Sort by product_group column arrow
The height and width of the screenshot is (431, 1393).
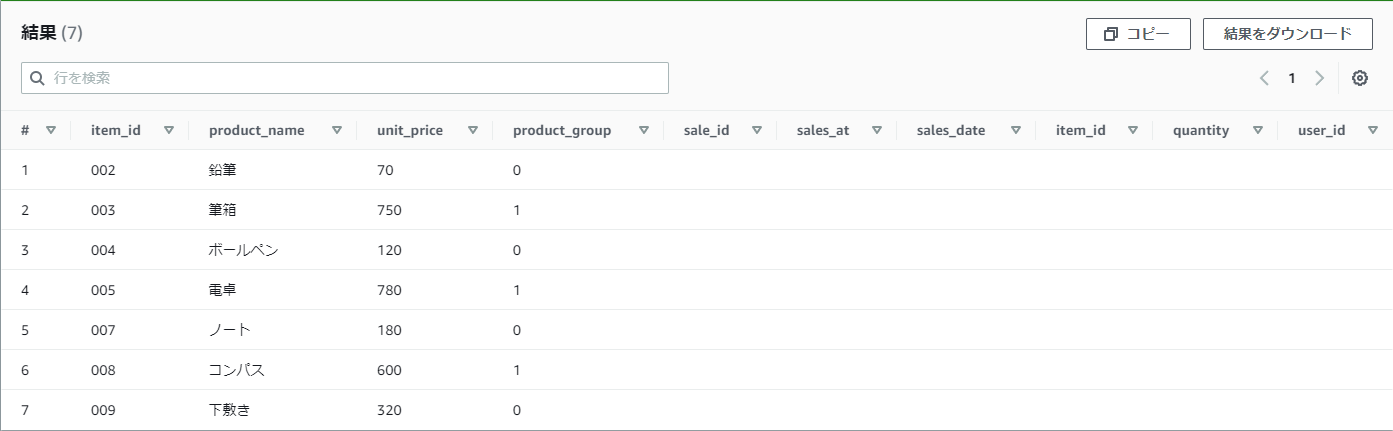coord(644,130)
